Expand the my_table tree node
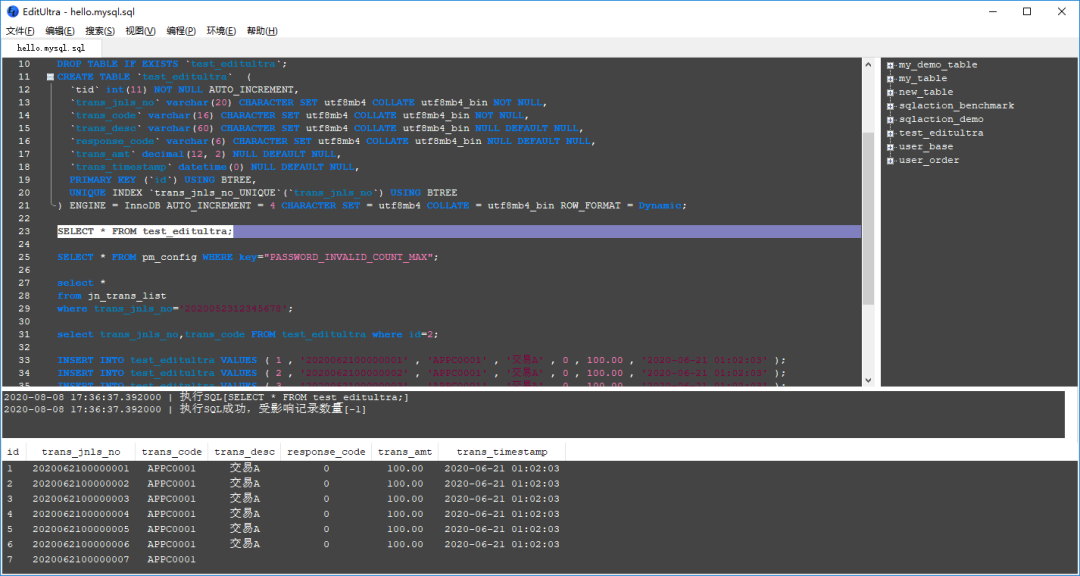1080x576 pixels. 890,79
